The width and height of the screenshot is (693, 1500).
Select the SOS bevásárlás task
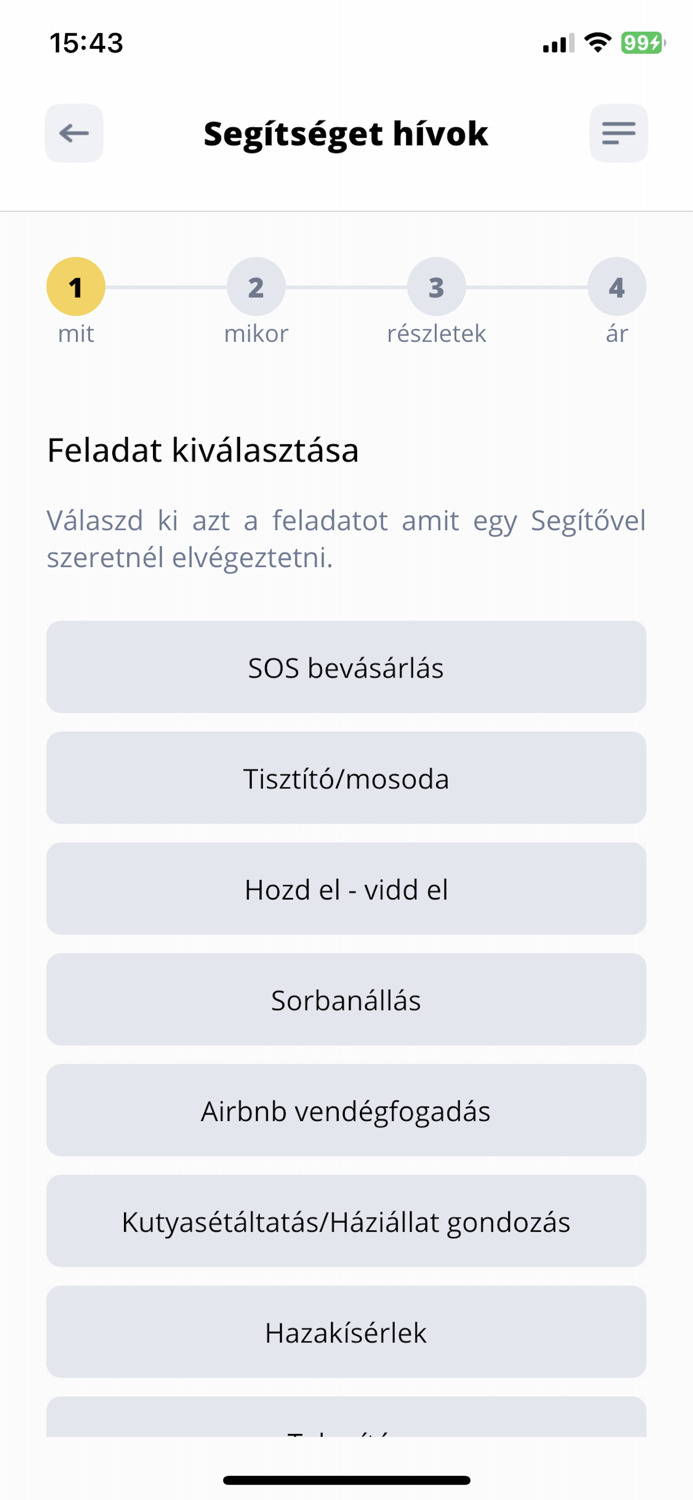[346, 667]
